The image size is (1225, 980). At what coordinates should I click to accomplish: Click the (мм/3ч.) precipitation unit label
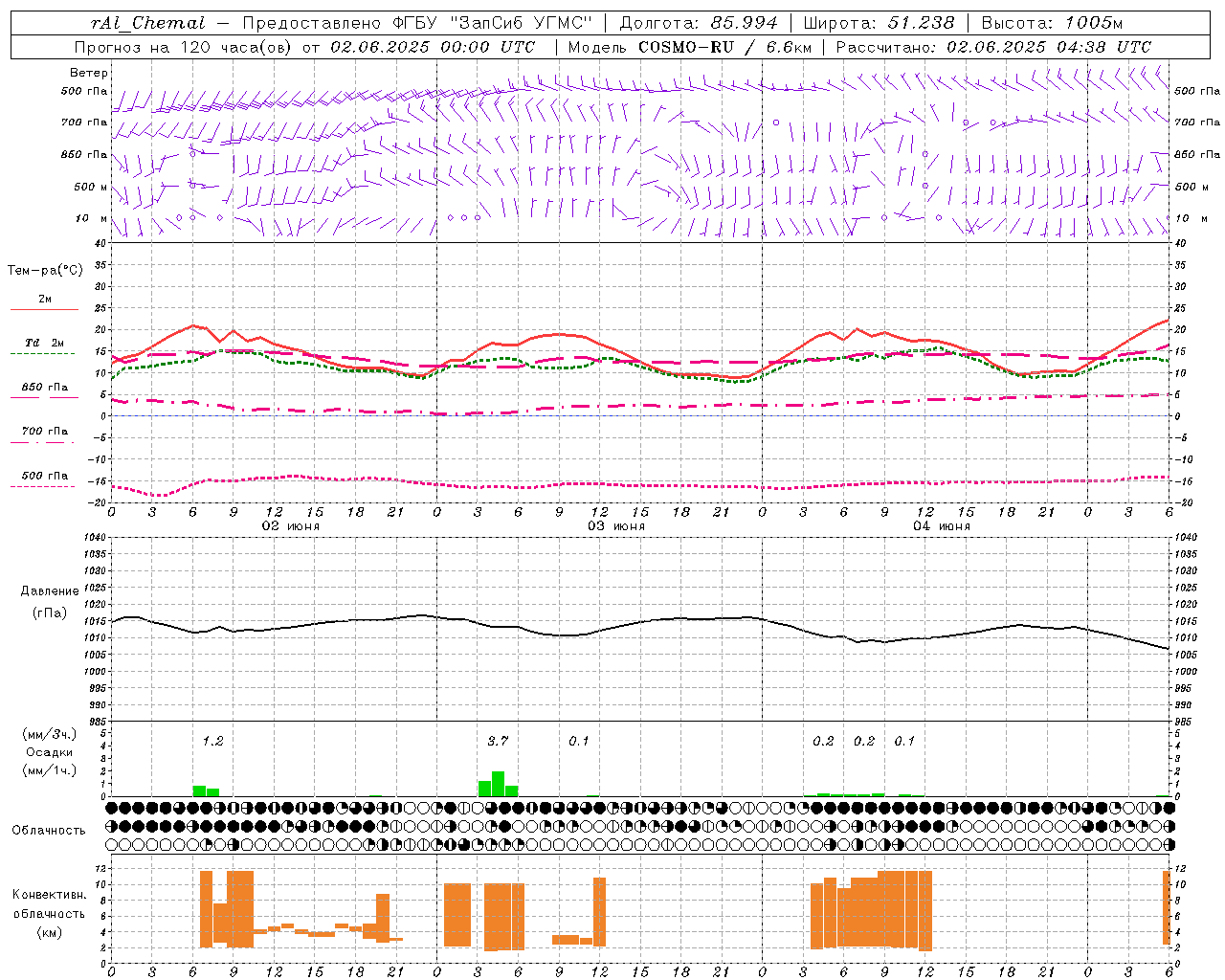(50, 735)
